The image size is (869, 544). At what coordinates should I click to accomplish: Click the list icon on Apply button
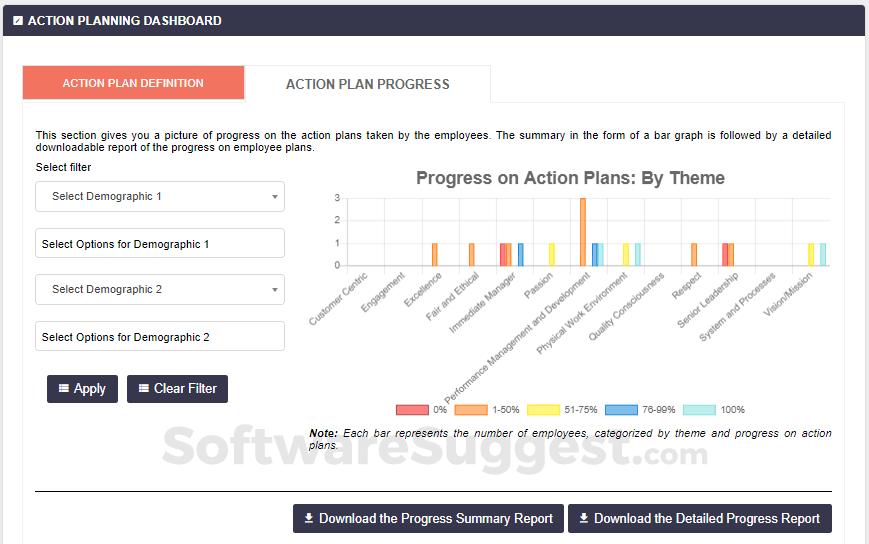64,388
